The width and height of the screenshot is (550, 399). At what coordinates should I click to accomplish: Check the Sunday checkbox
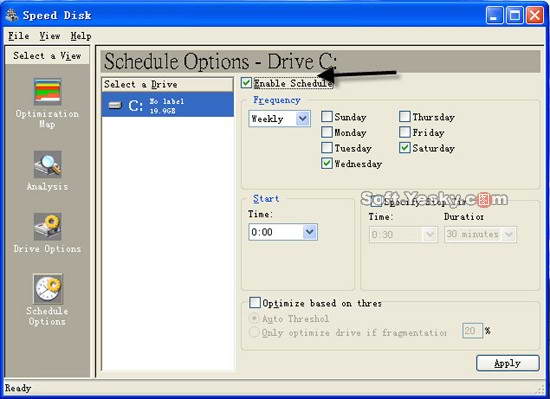click(327, 116)
